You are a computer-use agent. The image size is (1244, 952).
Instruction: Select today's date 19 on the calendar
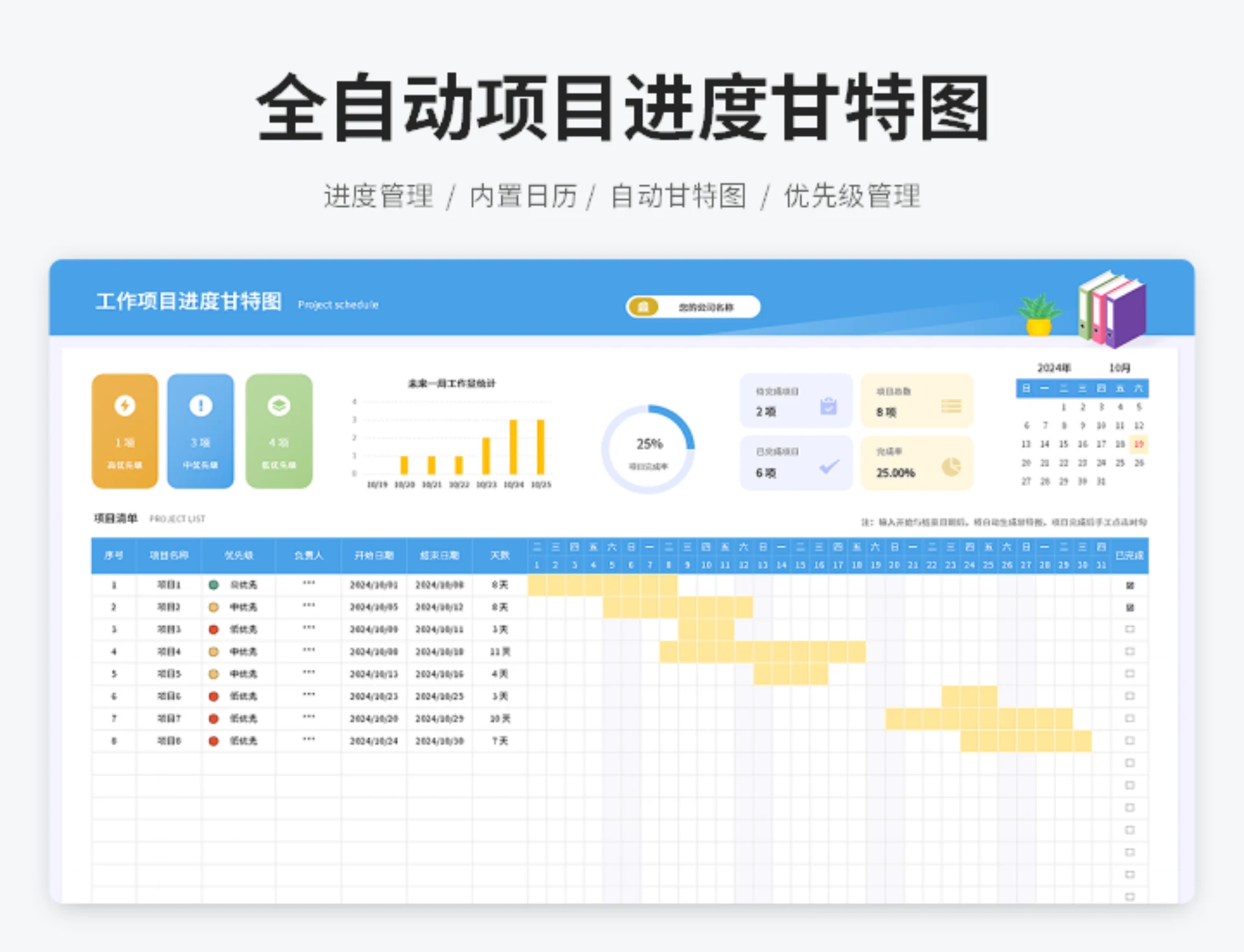(x=1139, y=445)
